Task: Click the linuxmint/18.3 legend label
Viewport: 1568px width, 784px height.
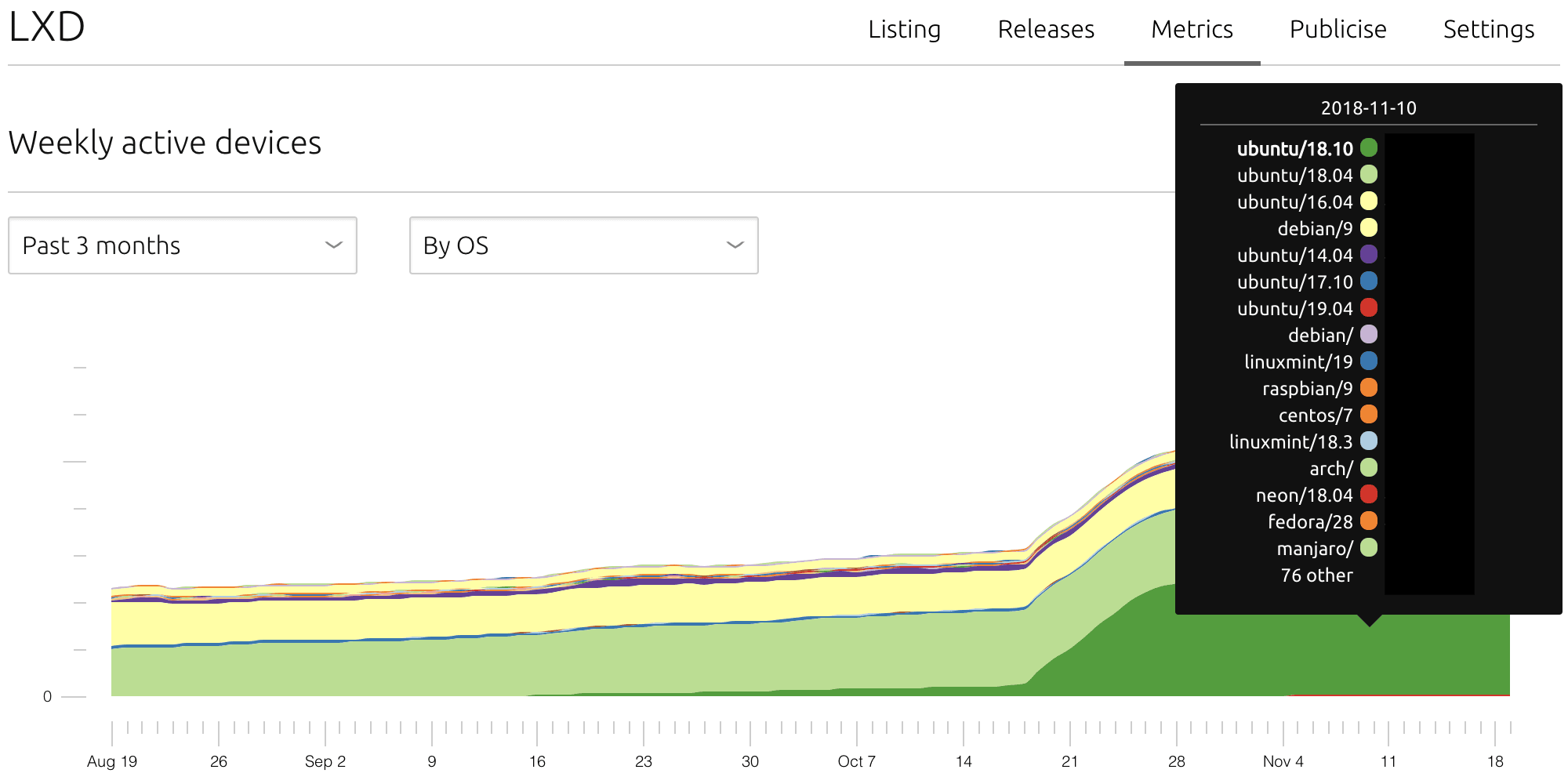Action: tap(1291, 442)
